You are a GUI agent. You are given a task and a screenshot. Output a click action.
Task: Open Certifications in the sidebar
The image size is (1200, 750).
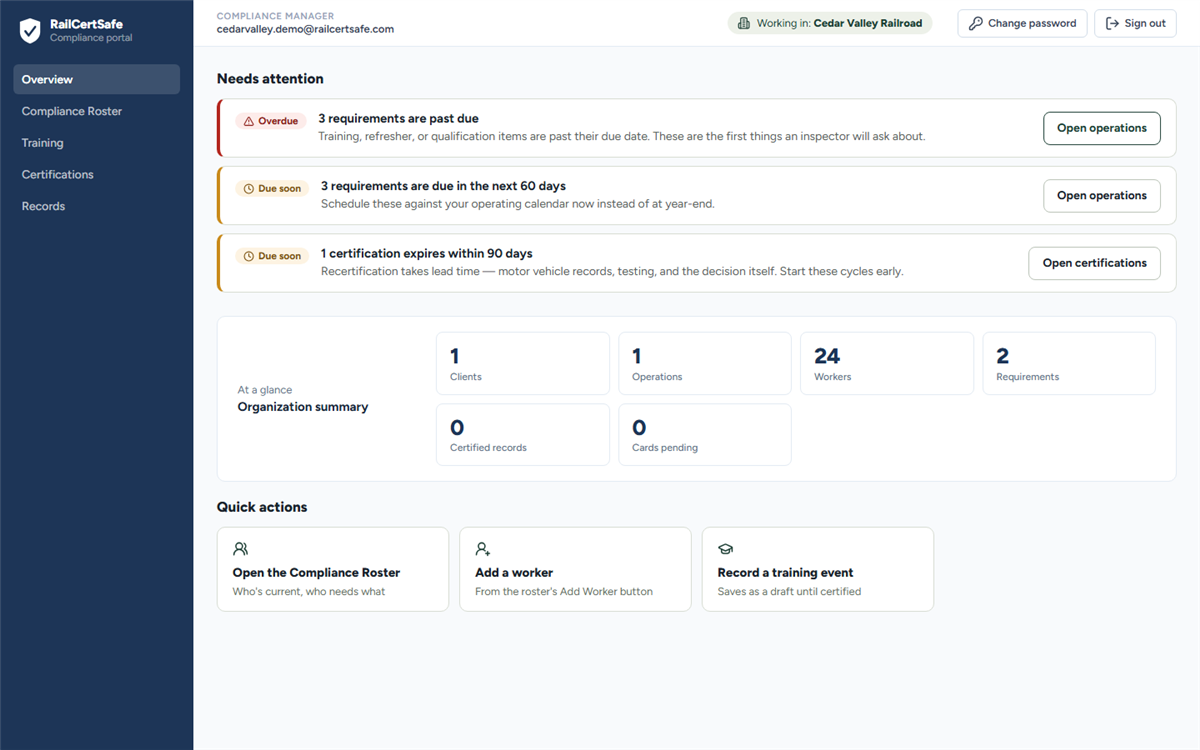(x=97, y=175)
